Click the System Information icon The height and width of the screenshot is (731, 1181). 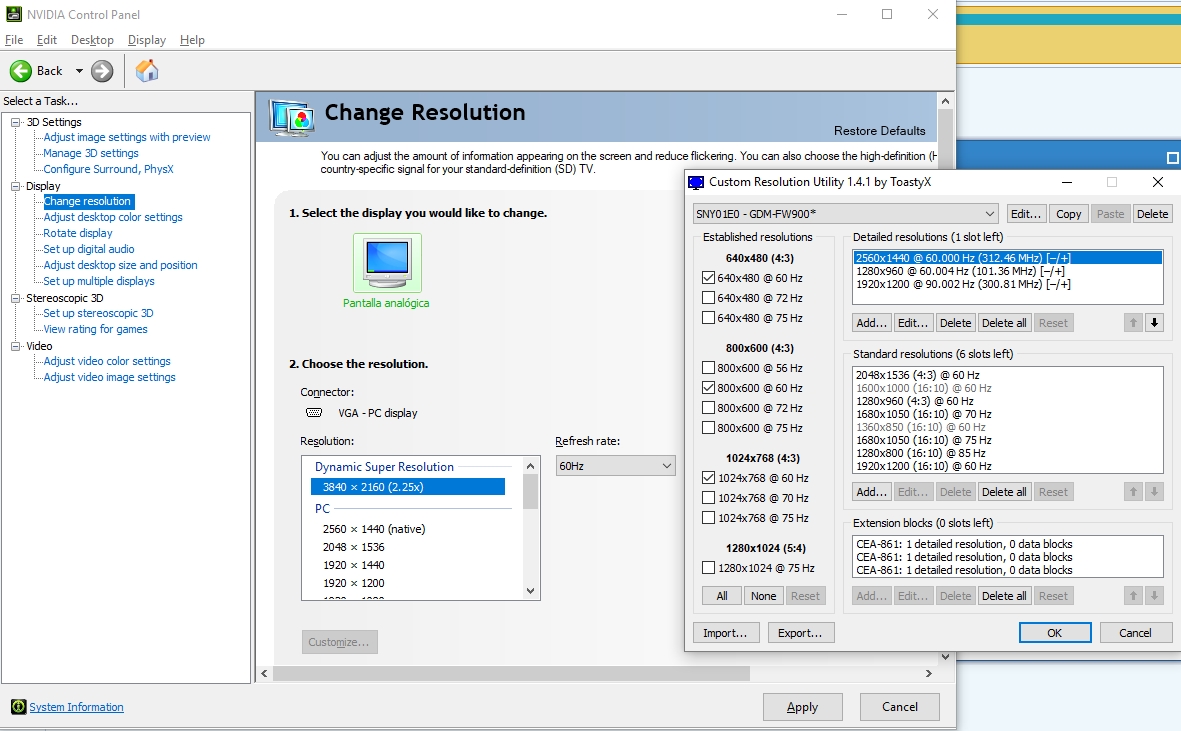(x=18, y=707)
